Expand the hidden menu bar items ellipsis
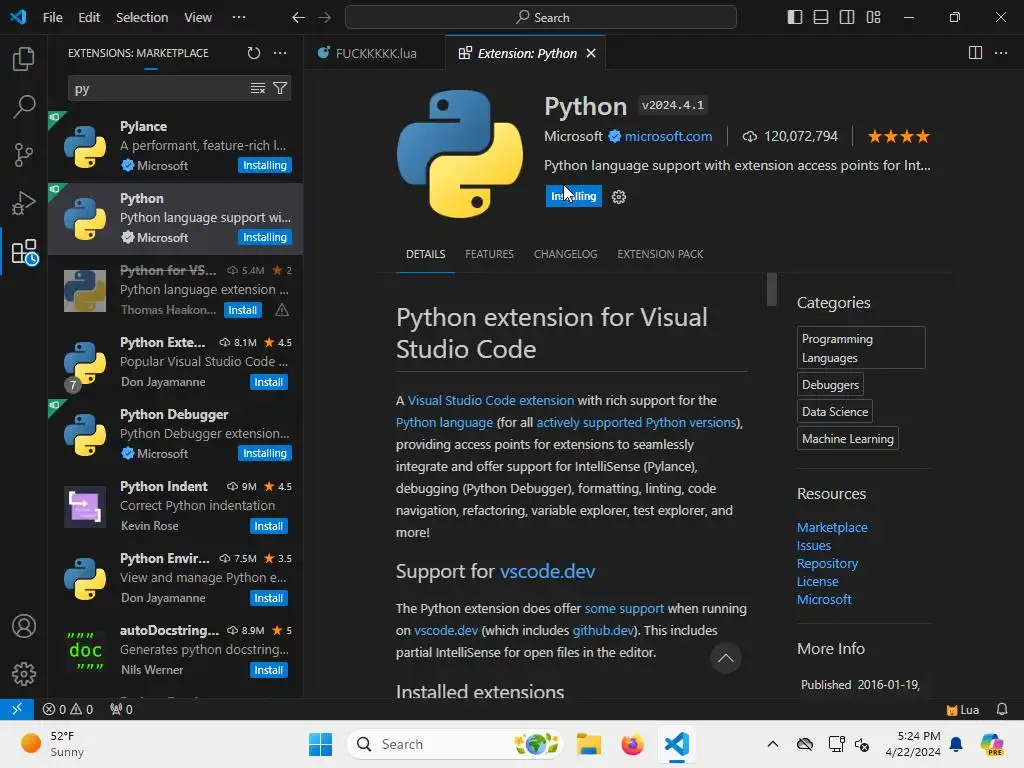1024x768 pixels. point(238,17)
